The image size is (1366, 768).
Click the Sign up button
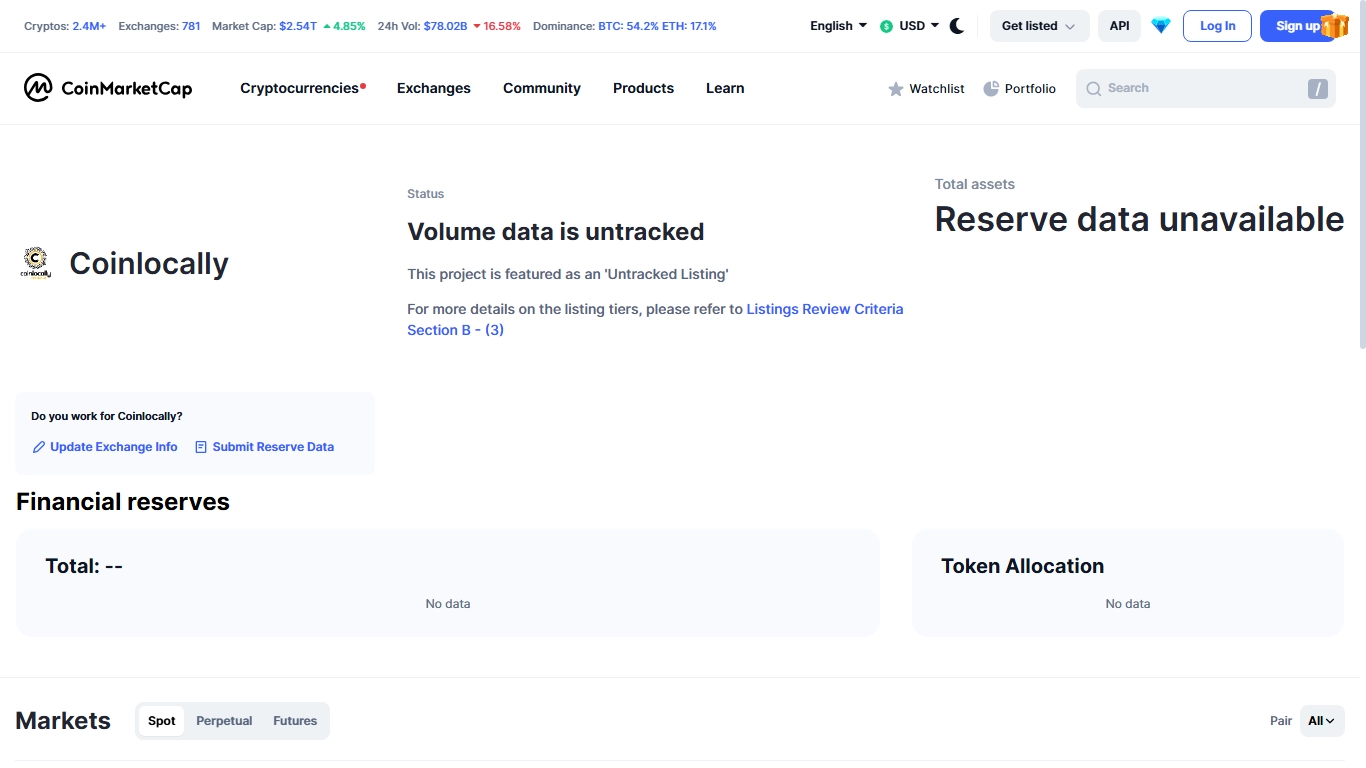click(x=1298, y=26)
